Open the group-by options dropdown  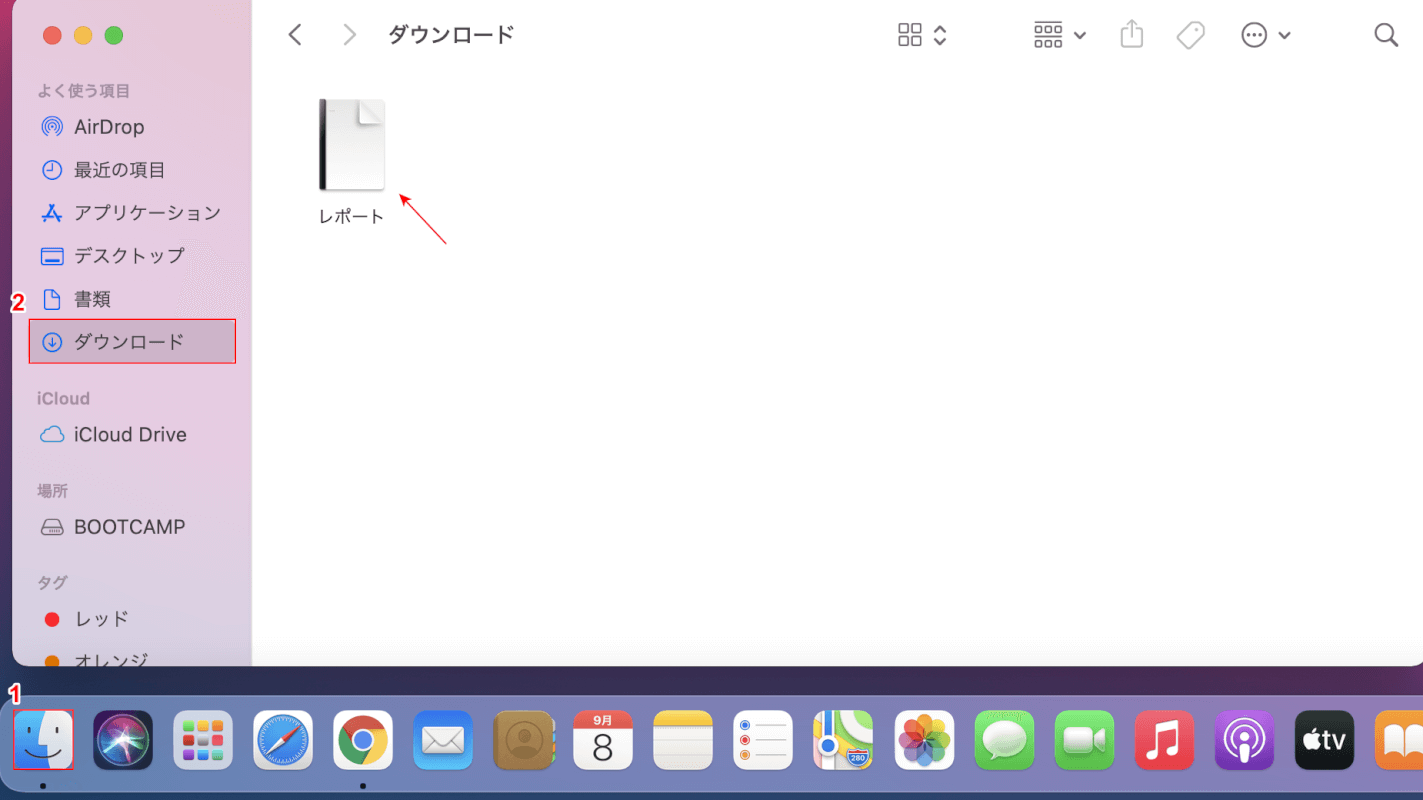(x=1059, y=35)
